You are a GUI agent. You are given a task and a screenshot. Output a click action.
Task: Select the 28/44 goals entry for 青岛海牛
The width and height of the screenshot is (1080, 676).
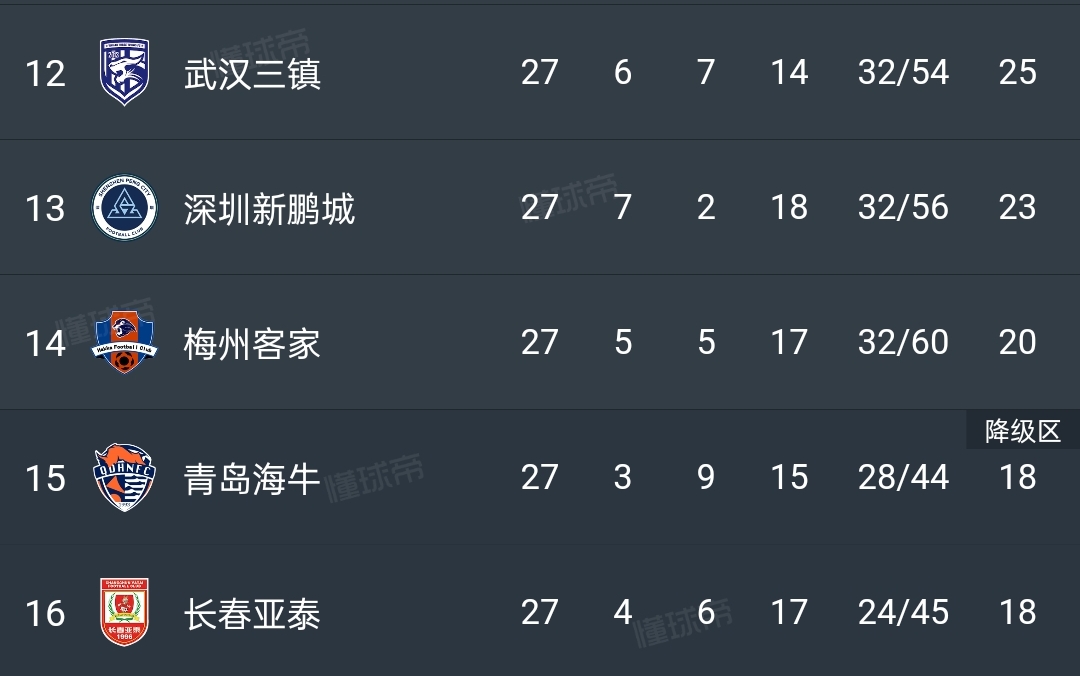coord(903,478)
